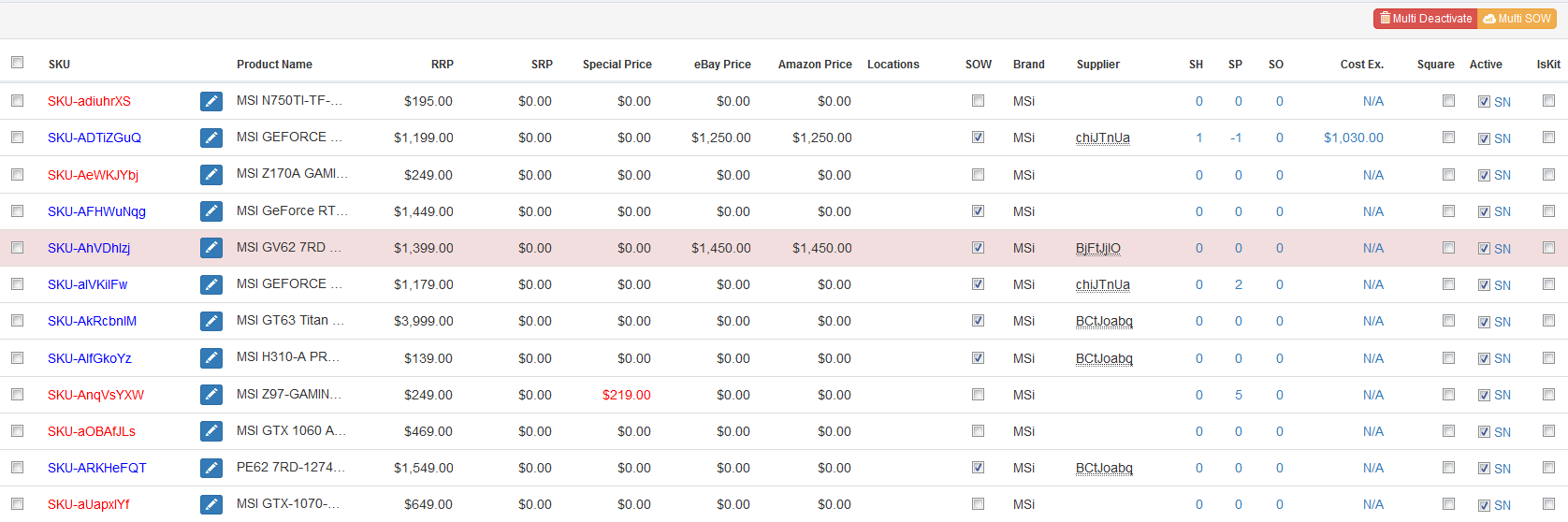This screenshot has width=1568, height=522.
Task: Open $1,030.00 cost link
Action: [1353, 138]
